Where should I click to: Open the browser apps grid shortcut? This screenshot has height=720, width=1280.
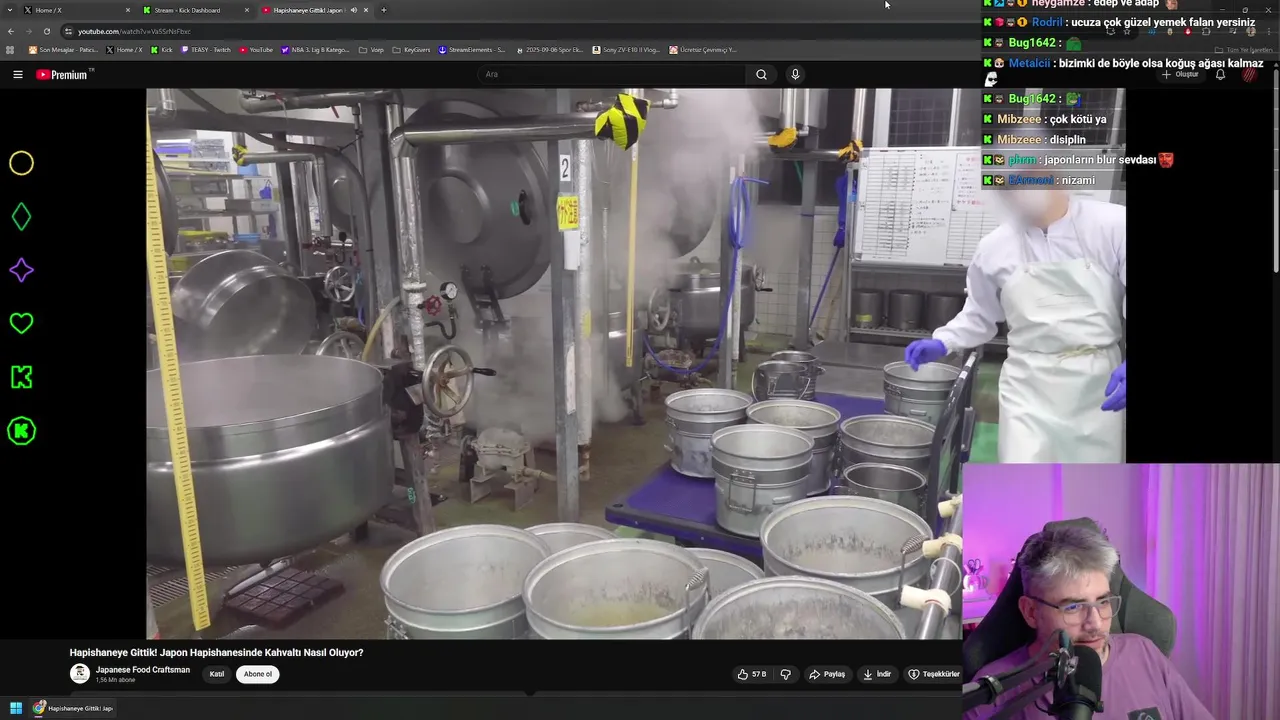point(10,50)
